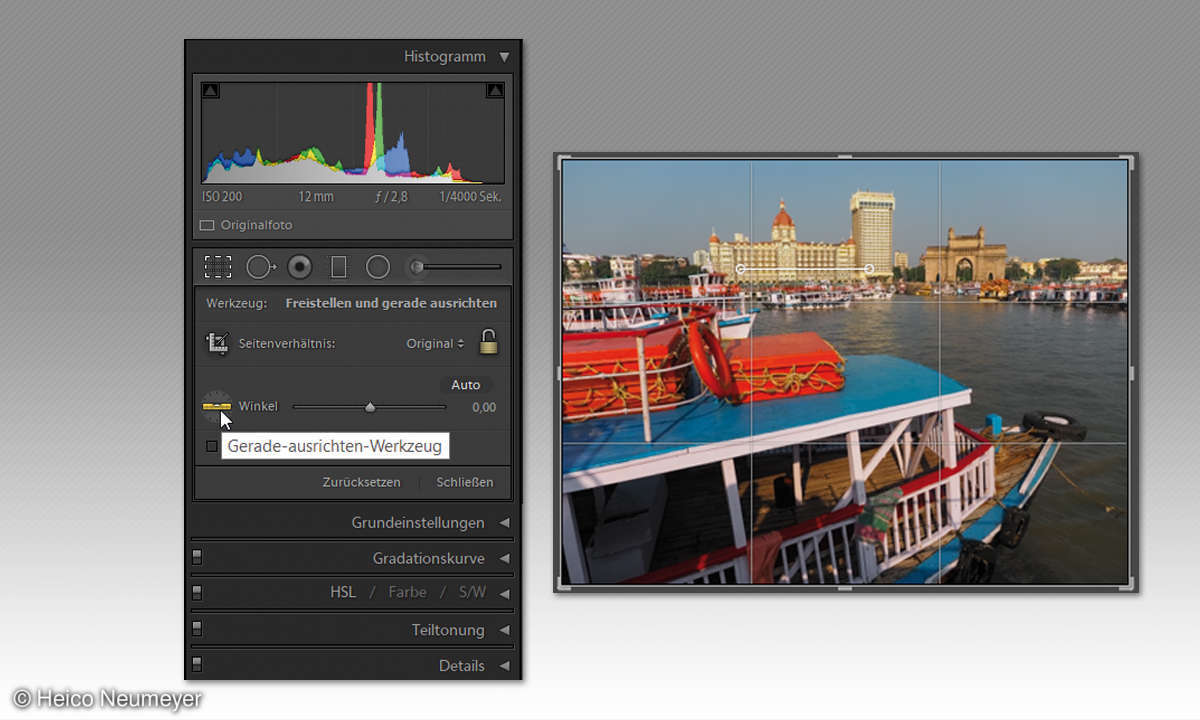Image resolution: width=1200 pixels, height=720 pixels.
Task: Expand the Teiltonung panel
Action: pos(504,630)
